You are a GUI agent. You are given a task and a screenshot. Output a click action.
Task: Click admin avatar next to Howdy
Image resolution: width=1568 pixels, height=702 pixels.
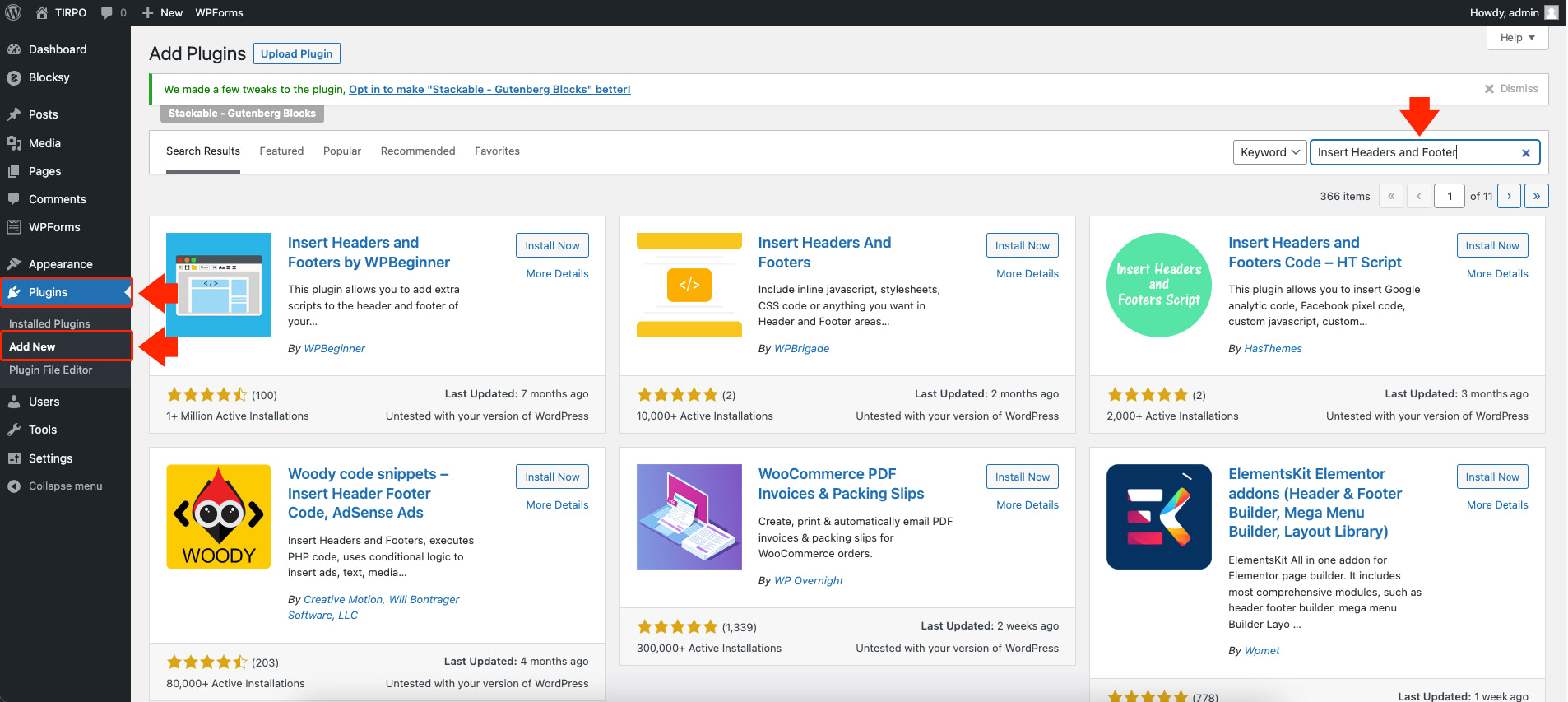click(1552, 12)
